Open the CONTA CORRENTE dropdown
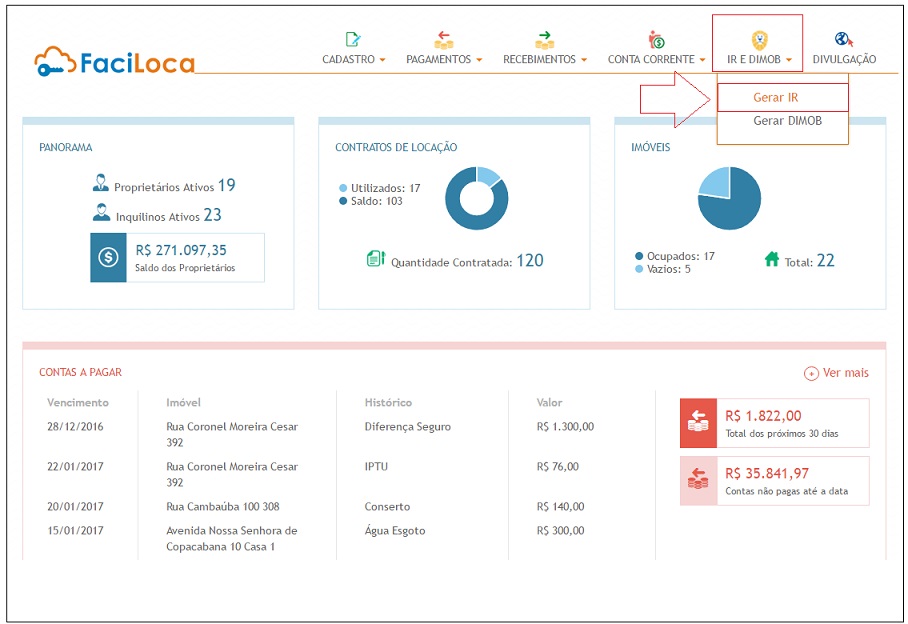Image resolution: width=908 pixels, height=624 pixels. 656,60
